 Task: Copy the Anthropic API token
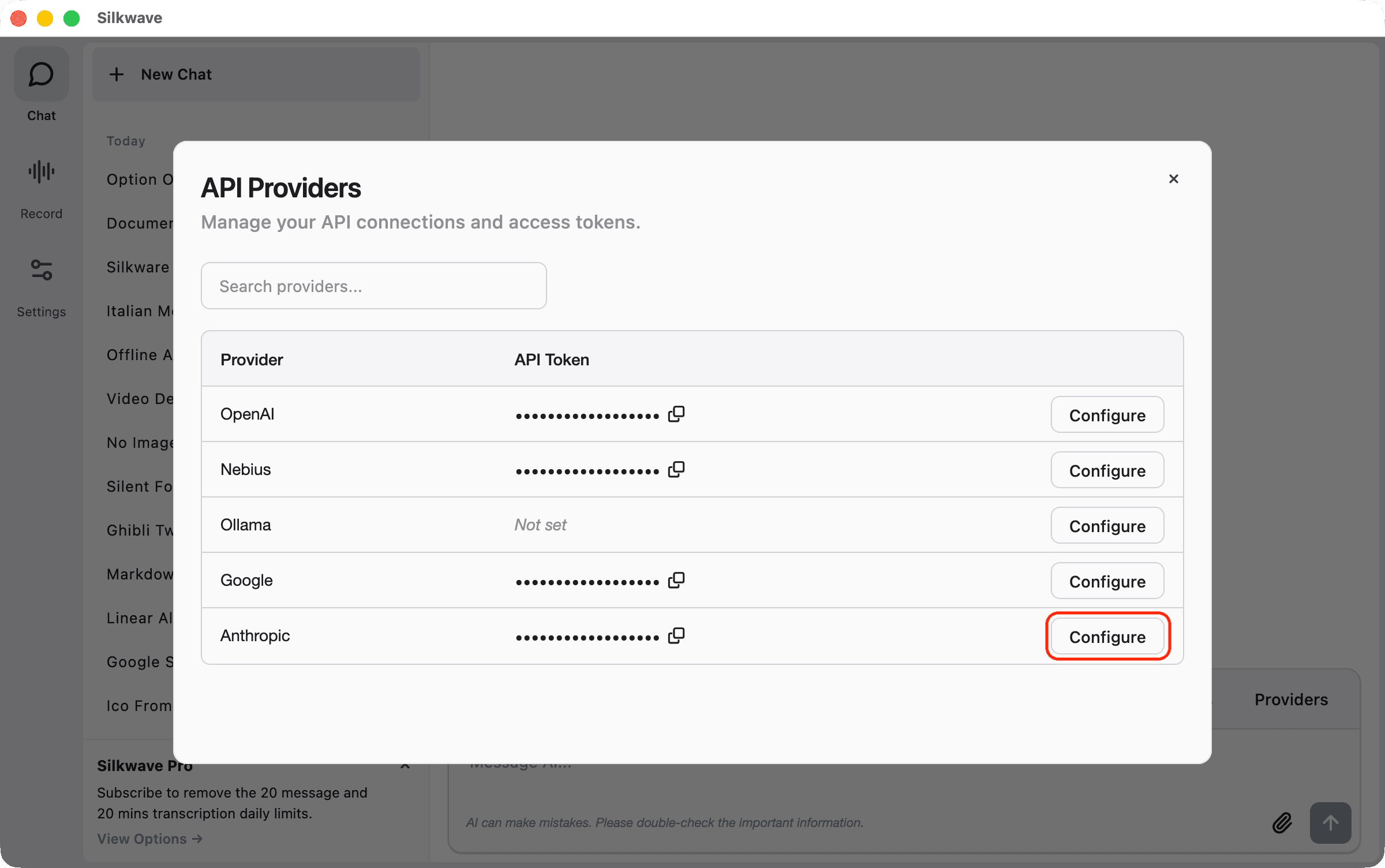pos(676,636)
